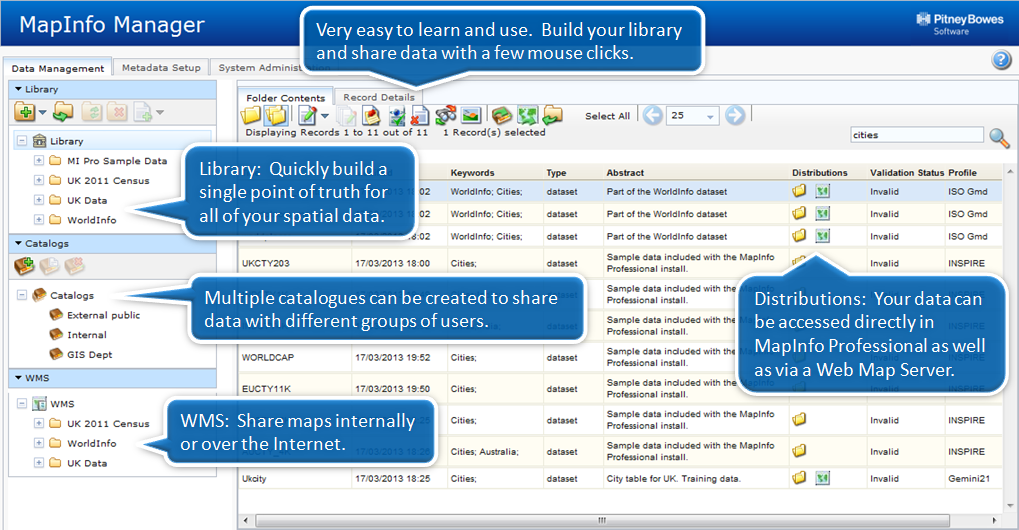Click the map distribution icon in Ukcity row

823,478
